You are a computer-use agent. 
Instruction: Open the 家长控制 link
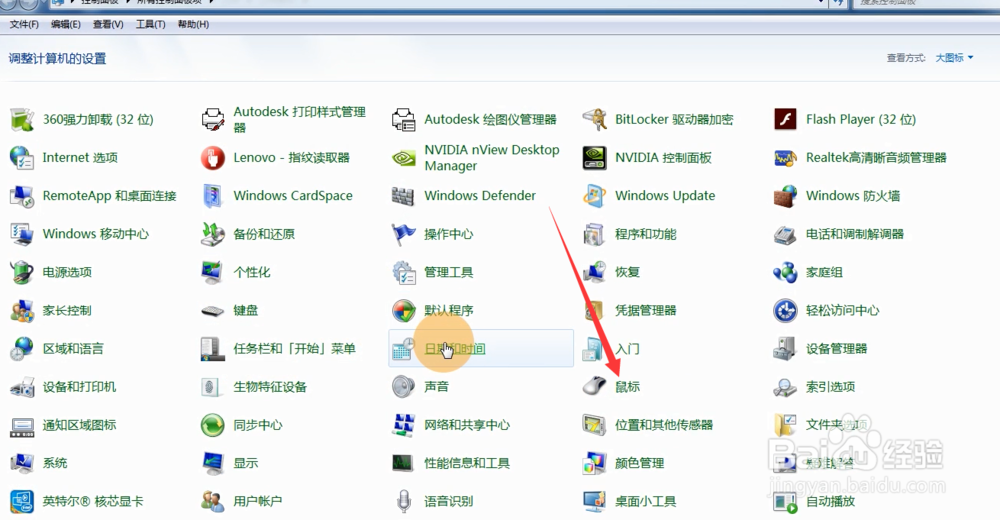pyautogui.click(x=67, y=311)
